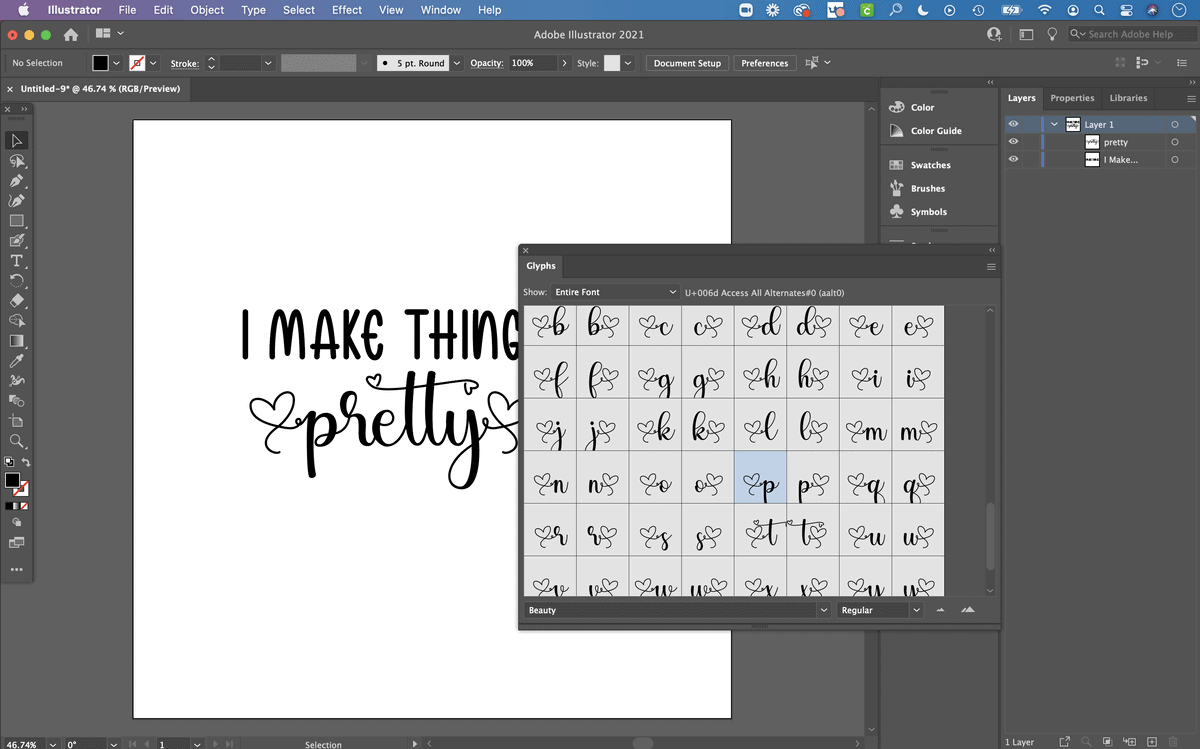This screenshot has width=1200, height=749.
Task: Select the Zoom tool
Action: coord(16,441)
